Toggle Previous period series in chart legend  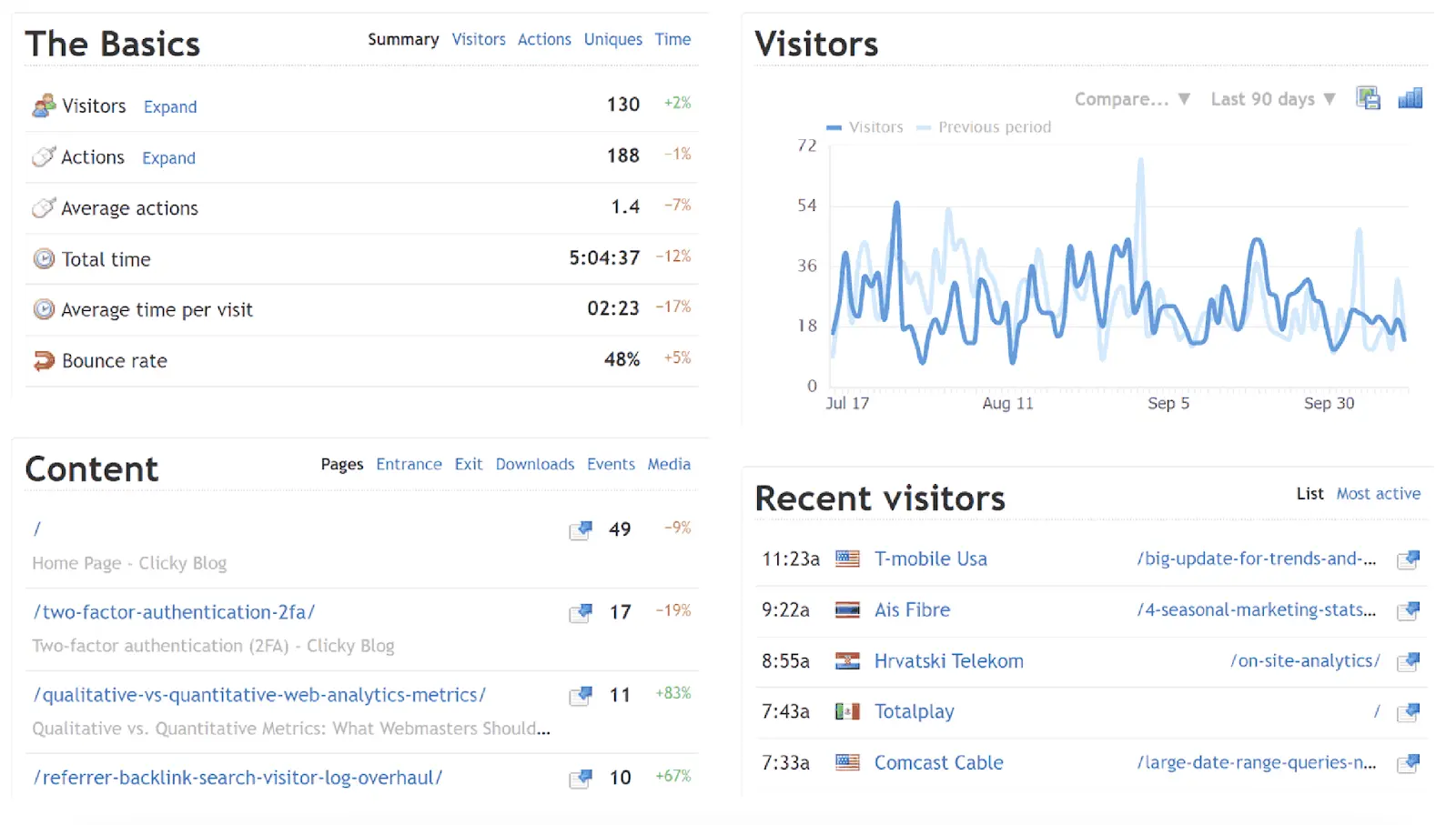click(x=984, y=127)
